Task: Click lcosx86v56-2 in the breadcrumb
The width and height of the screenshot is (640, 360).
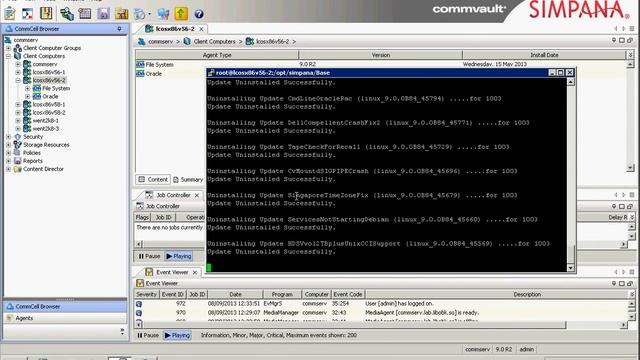Action: (x=272, y=42)
